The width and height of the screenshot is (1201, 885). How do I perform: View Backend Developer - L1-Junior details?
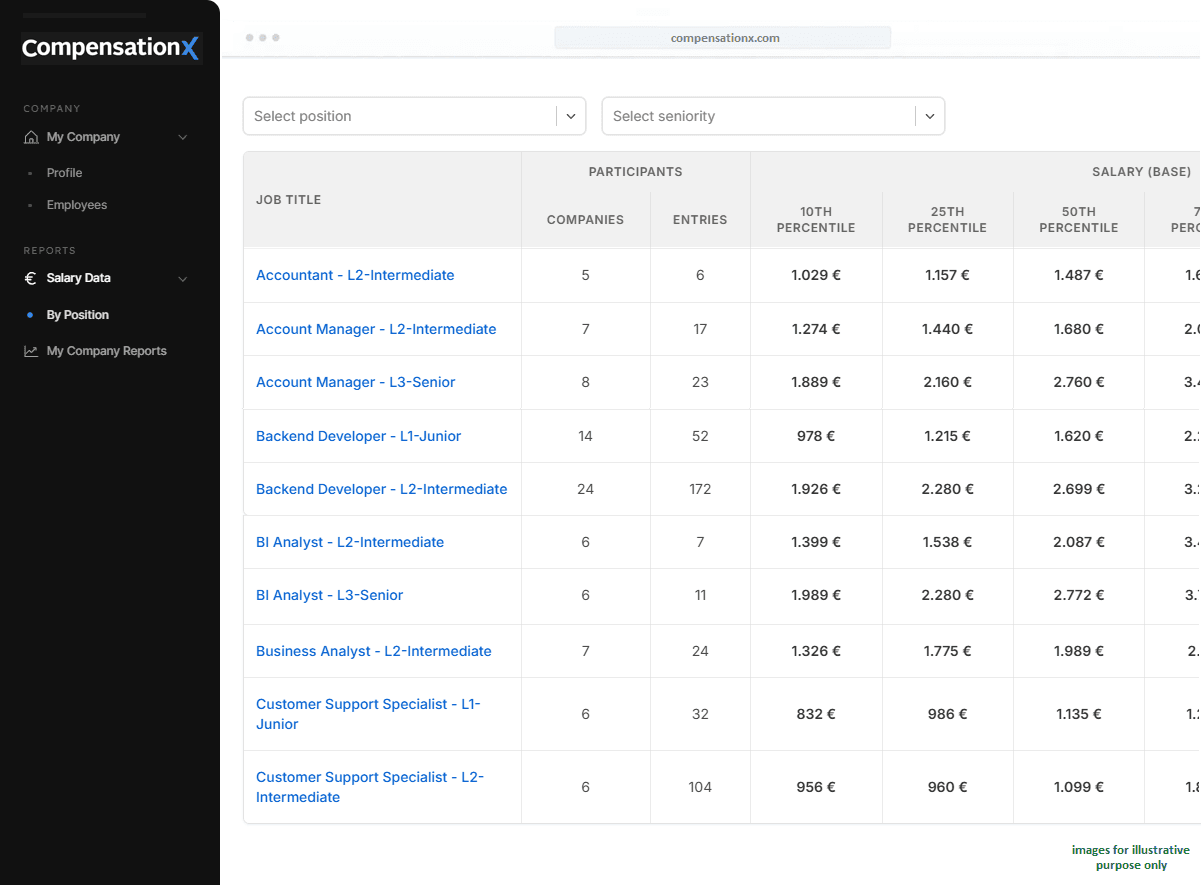[x=358, y=436]
